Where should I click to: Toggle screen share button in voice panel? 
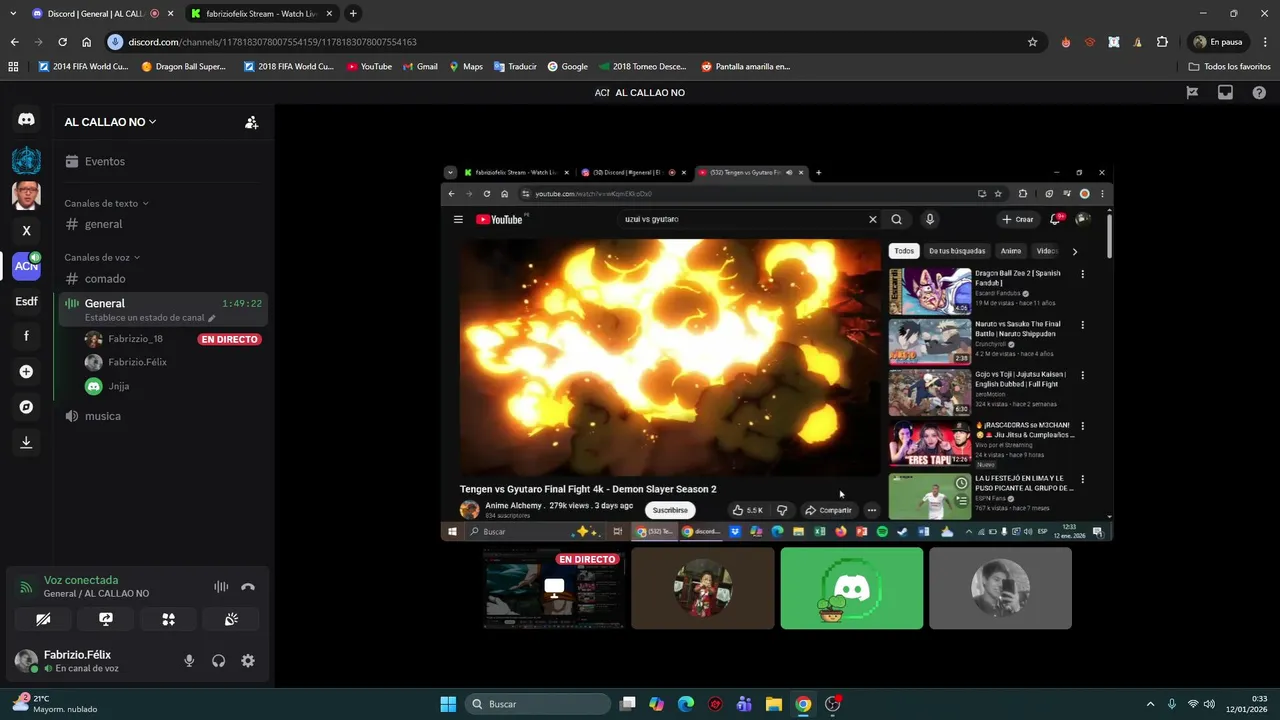[x=106, y=620]
